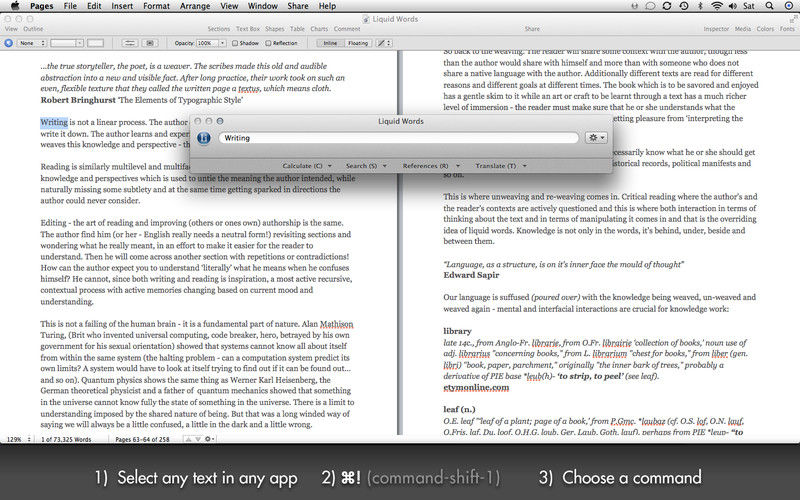This screenshot has height=500, width=800.
Task: Click the text wrap icon in format bar
Action: (x=130, y=43)
